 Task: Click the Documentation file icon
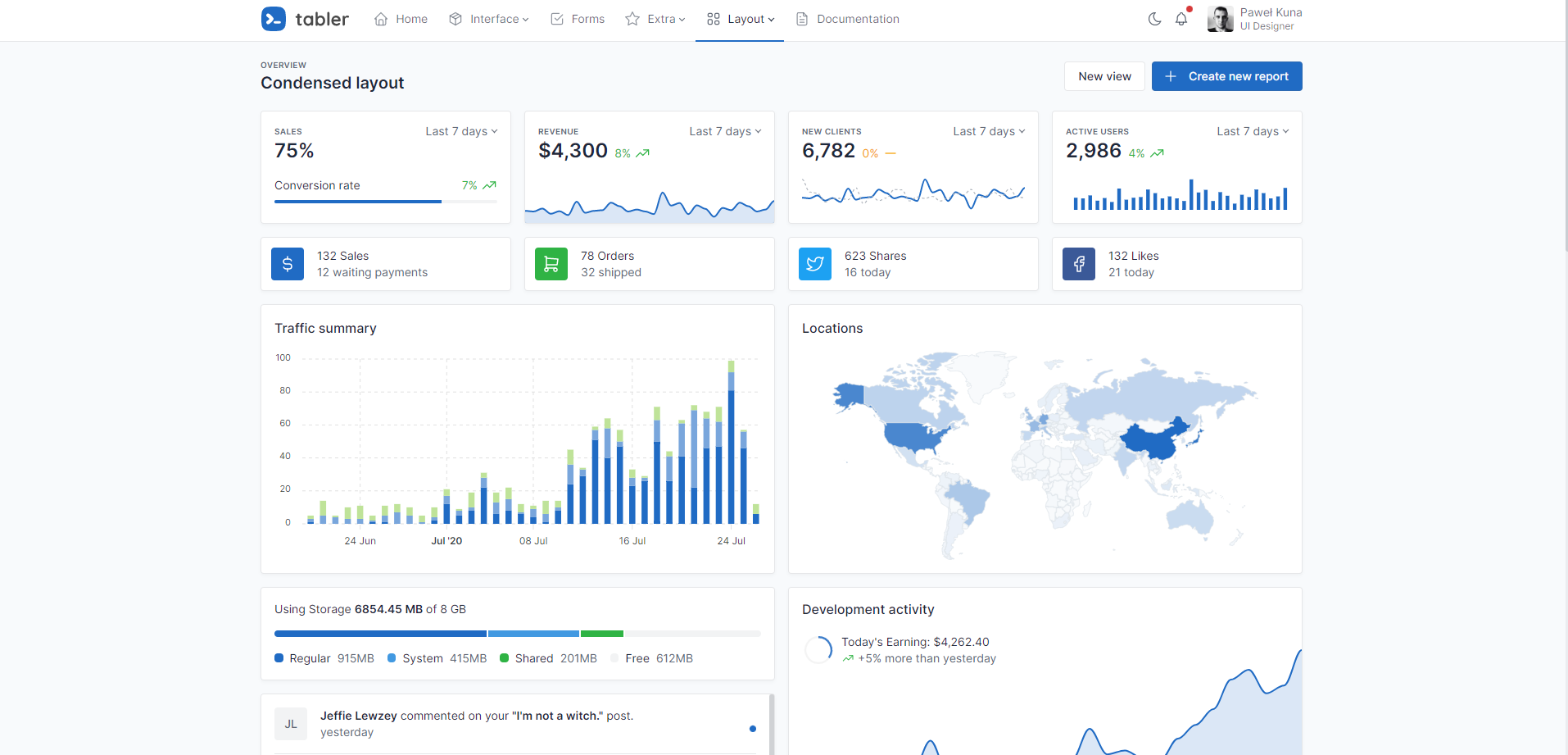point(802,19)
